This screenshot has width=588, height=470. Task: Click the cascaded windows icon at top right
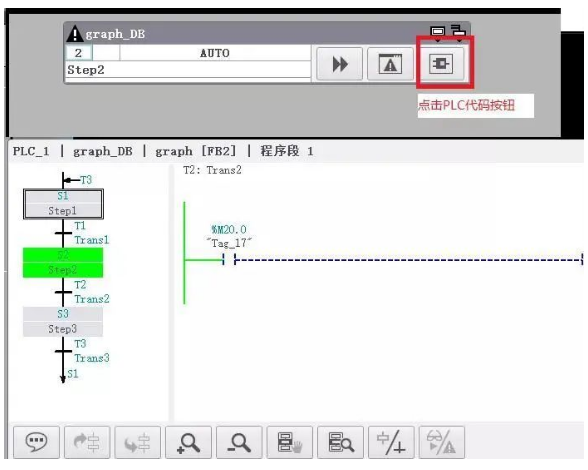458,31
